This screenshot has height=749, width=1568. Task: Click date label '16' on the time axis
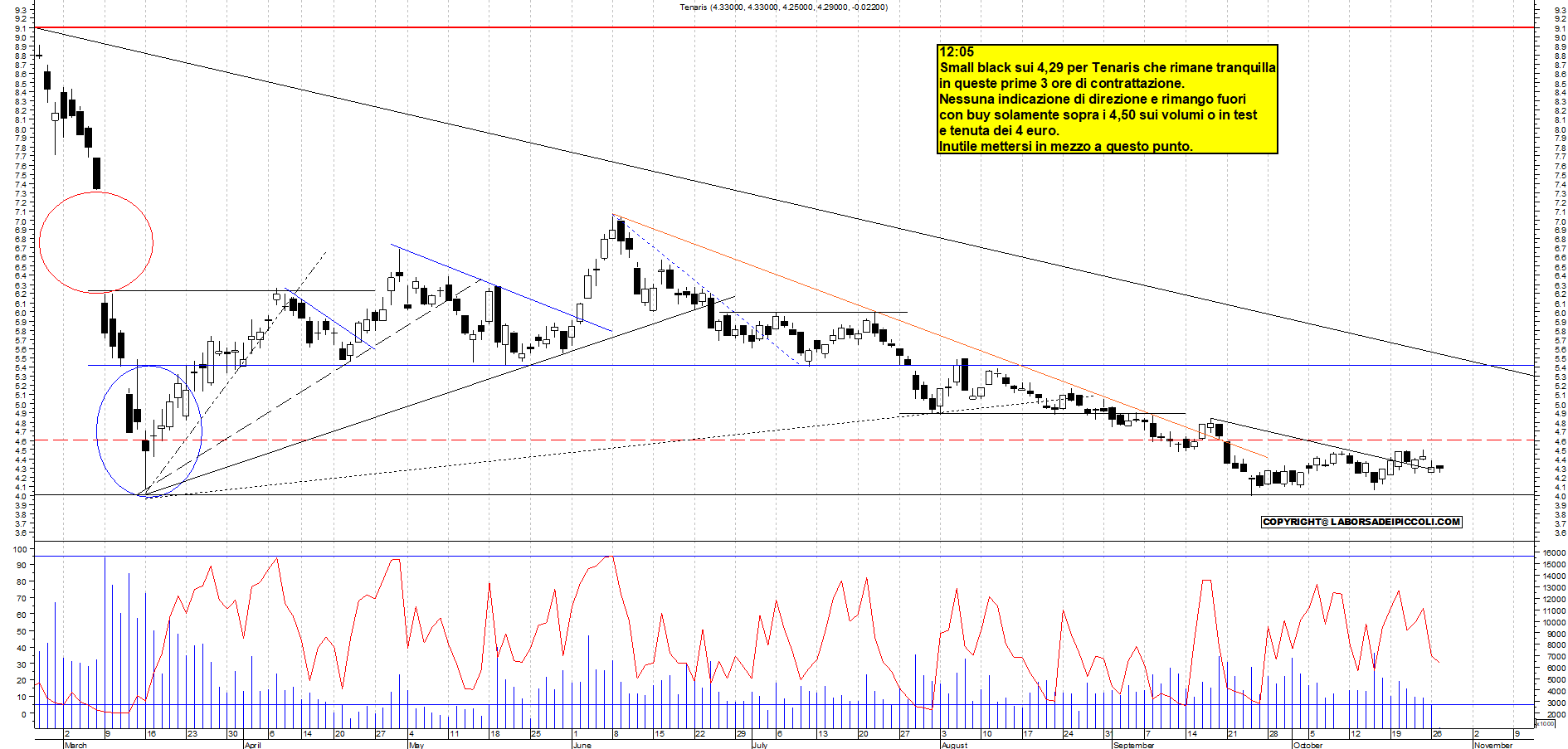click(x=151, y=734)
